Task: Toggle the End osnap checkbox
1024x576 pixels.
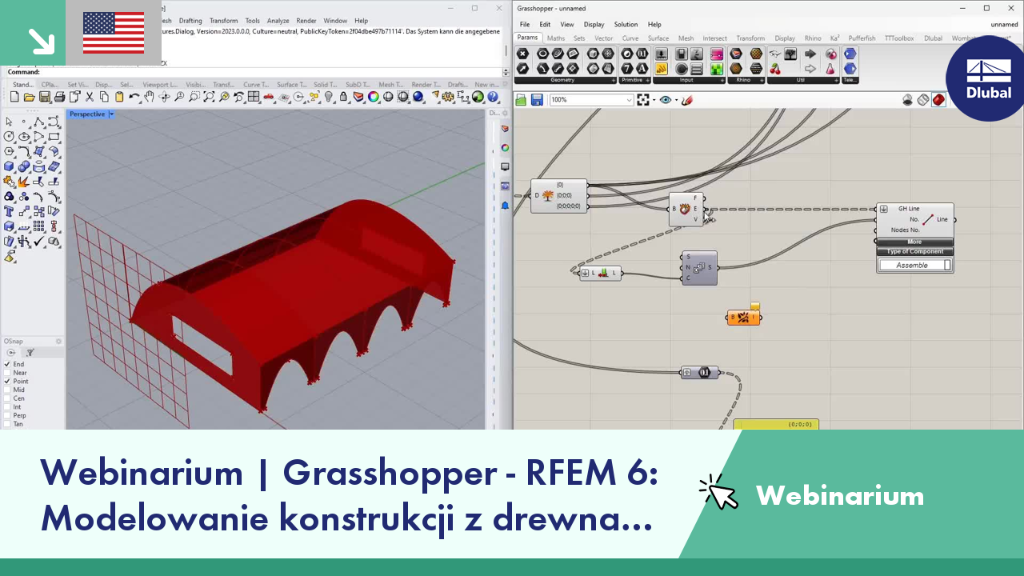Action: (x=8, y=364)
